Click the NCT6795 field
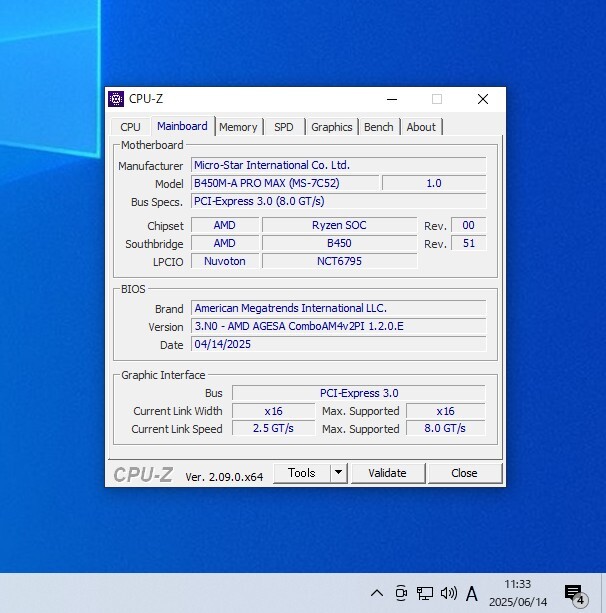606x613 pixels. pyautogui.click(x=339, y=261)
